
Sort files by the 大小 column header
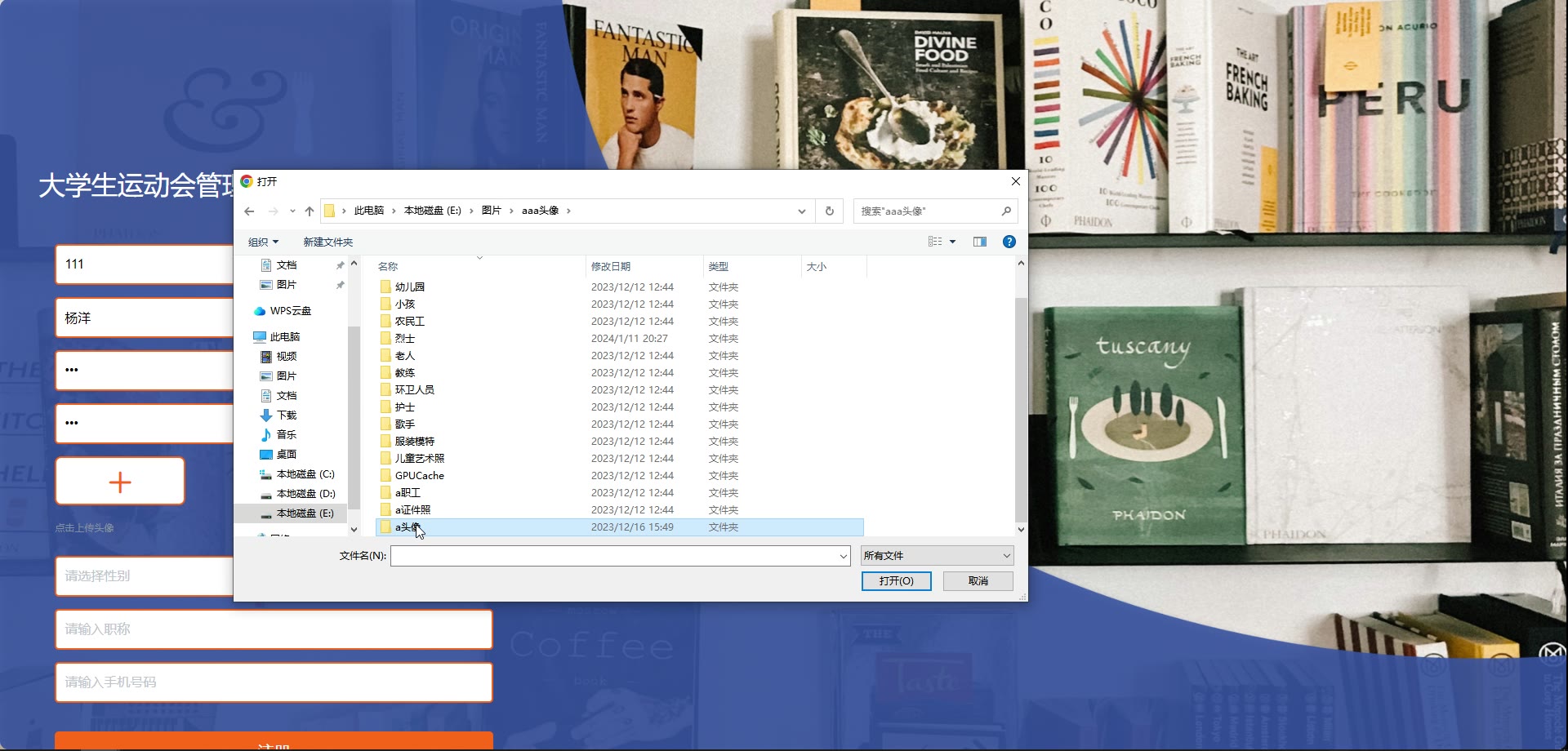[817, 267]
